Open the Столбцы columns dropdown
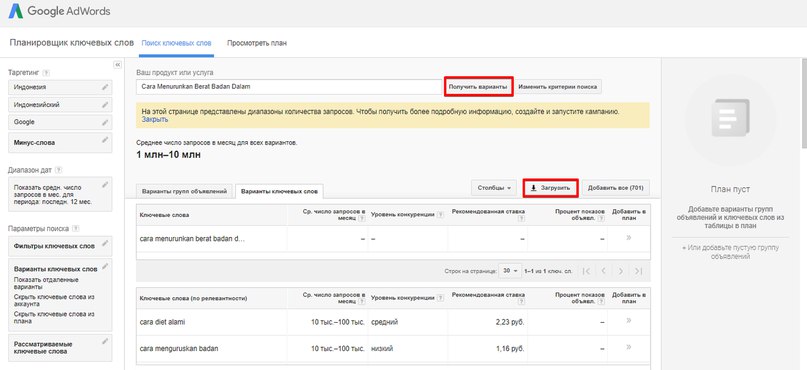This screenshot has height=370, width=807. tap(494, 188)
